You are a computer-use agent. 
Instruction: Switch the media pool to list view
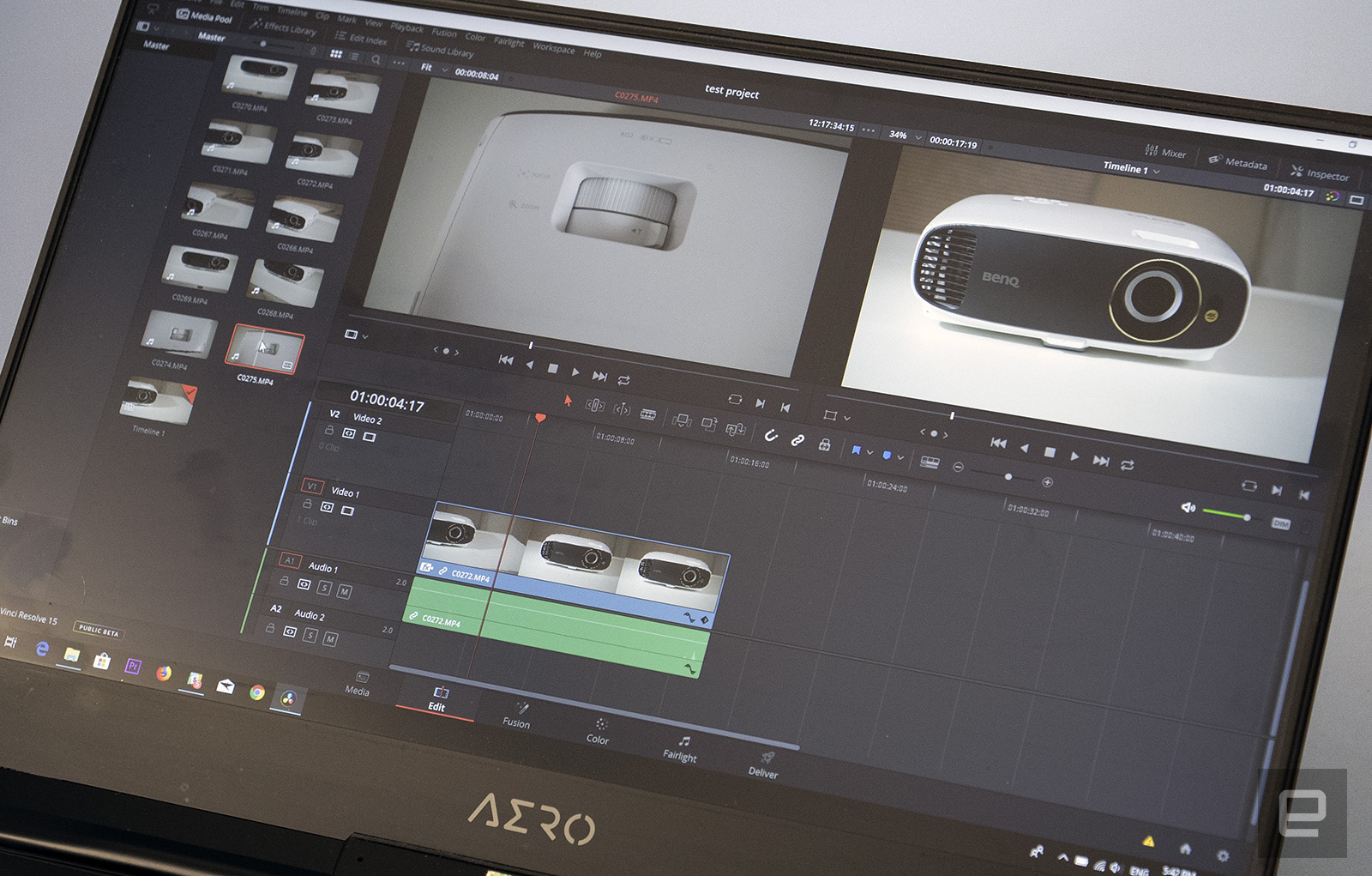coord(354,57)
